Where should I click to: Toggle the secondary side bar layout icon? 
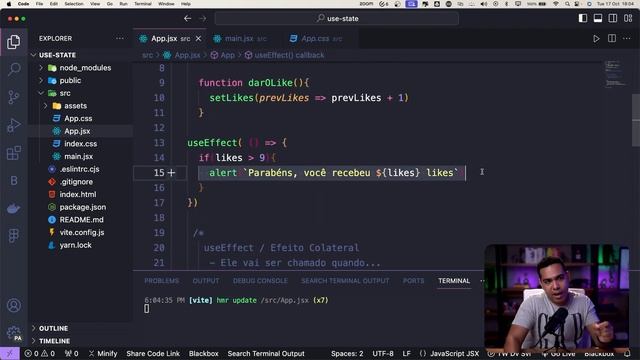coord(613,18)
